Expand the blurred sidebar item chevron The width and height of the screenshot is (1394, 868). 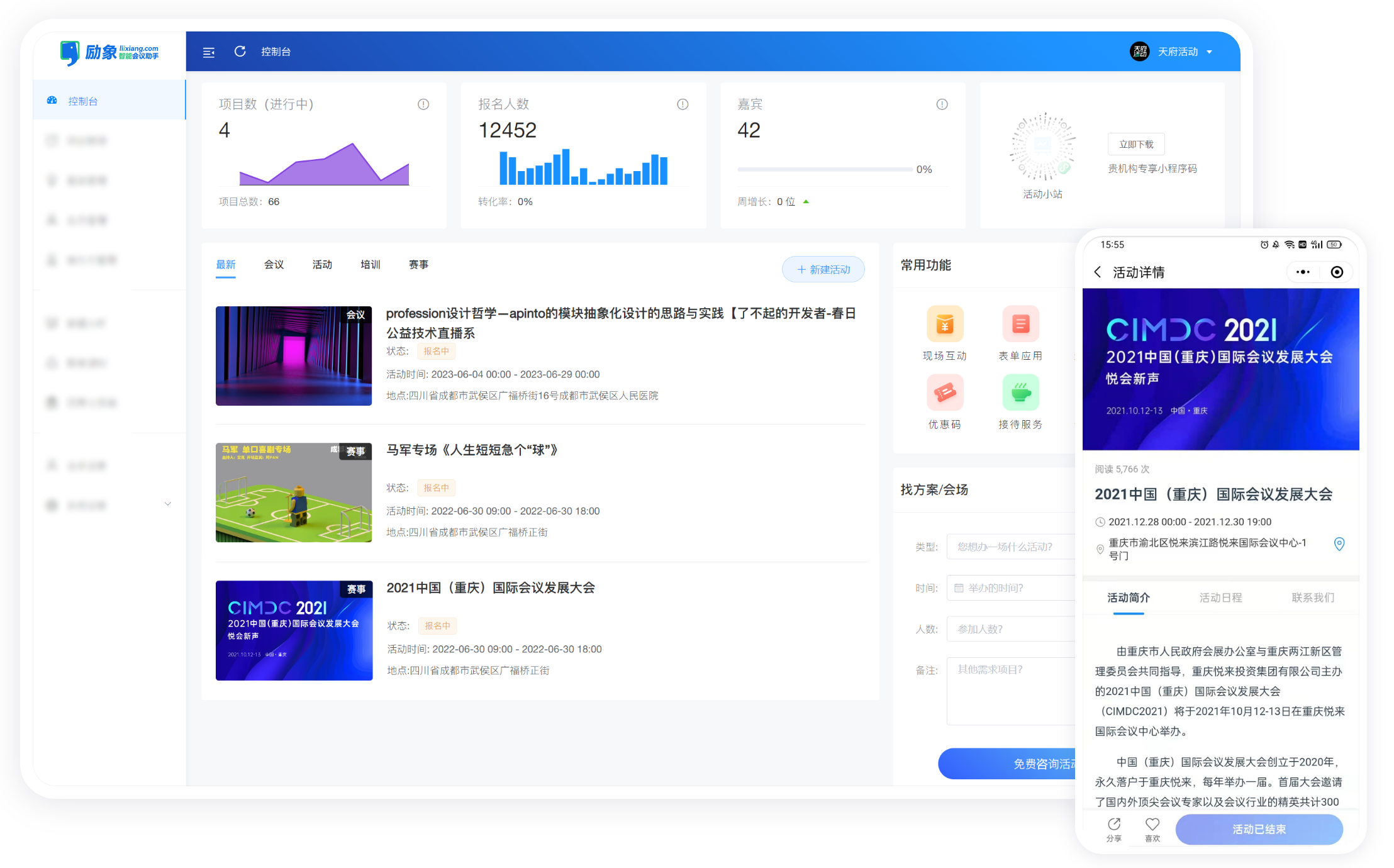168,504
